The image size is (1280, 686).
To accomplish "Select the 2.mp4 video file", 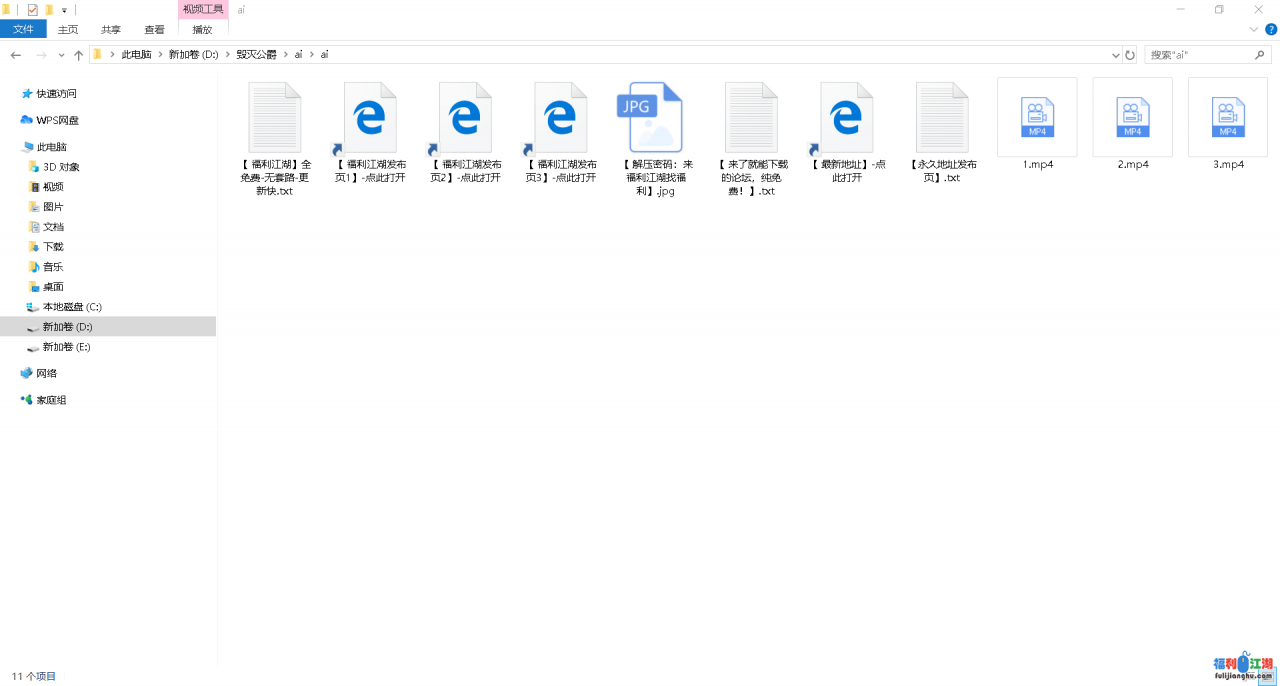I will coord(1132,118).
